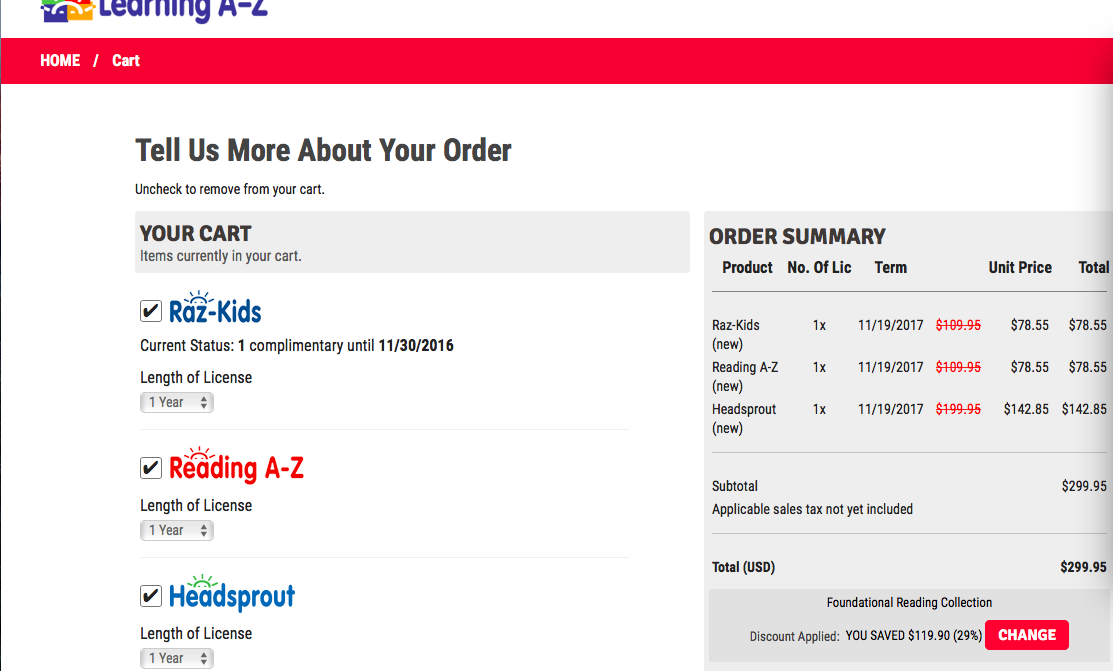
Task: Uncheck the Raz-Kids cart checkbox
Action: point(150,311)
